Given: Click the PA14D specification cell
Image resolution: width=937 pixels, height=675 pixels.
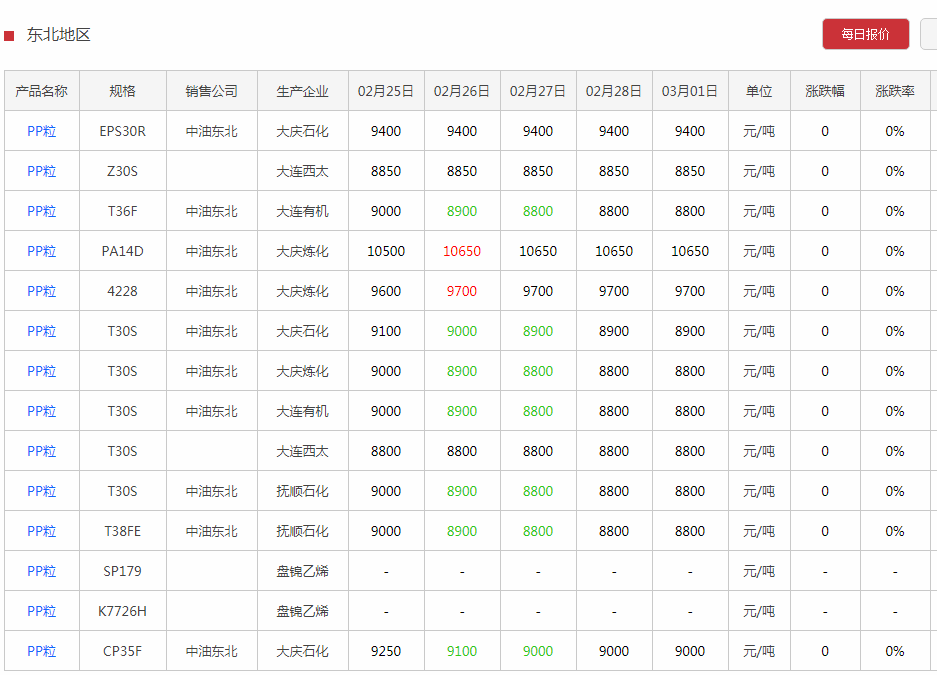Looking at the screenshot, I should pyautogui.click(x=123, y=251).
